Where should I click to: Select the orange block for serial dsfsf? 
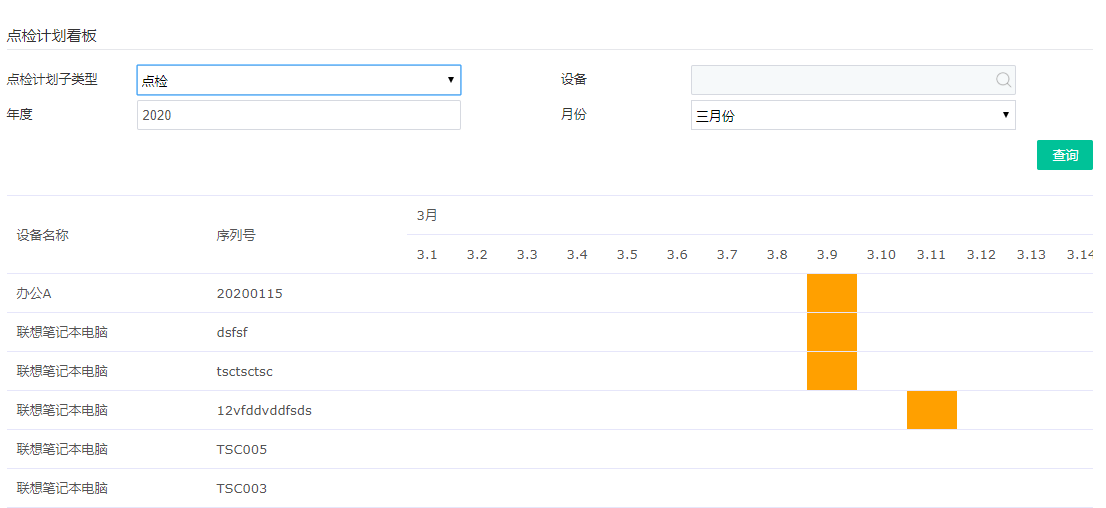(831, 332)
